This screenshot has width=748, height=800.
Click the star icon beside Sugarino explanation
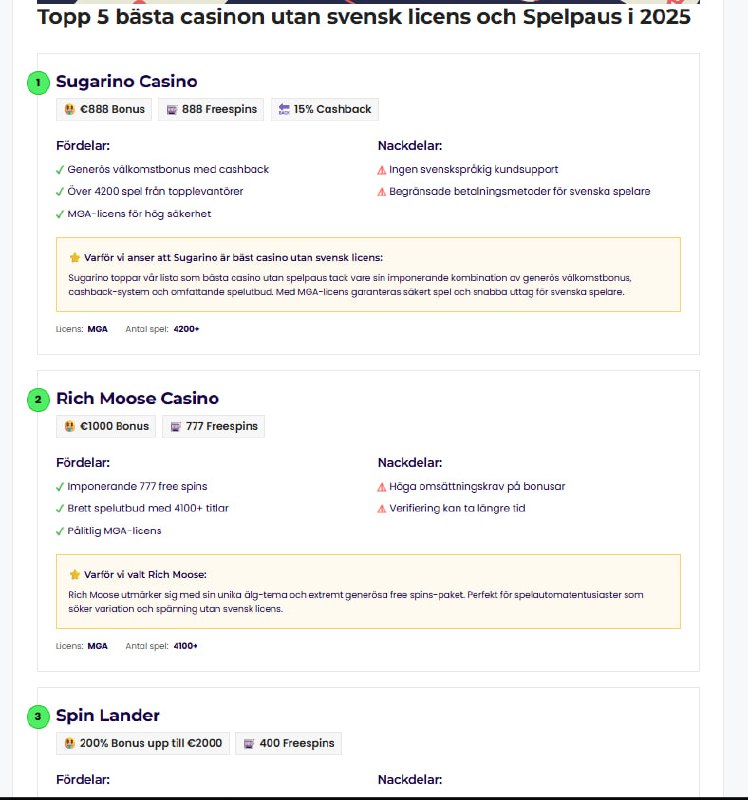point(74,257)
